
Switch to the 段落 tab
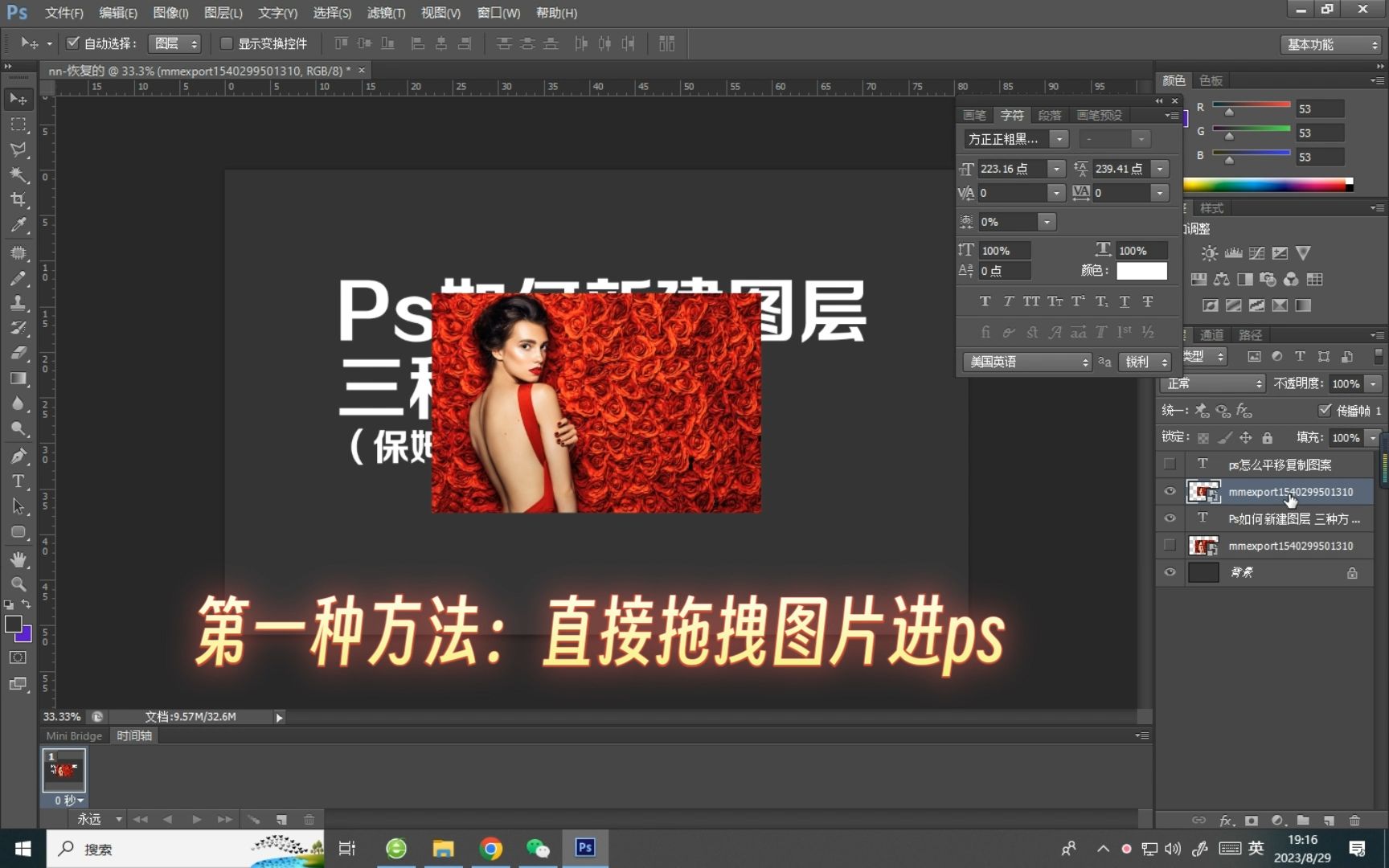pyautogui.click(x=1049, y=115)
